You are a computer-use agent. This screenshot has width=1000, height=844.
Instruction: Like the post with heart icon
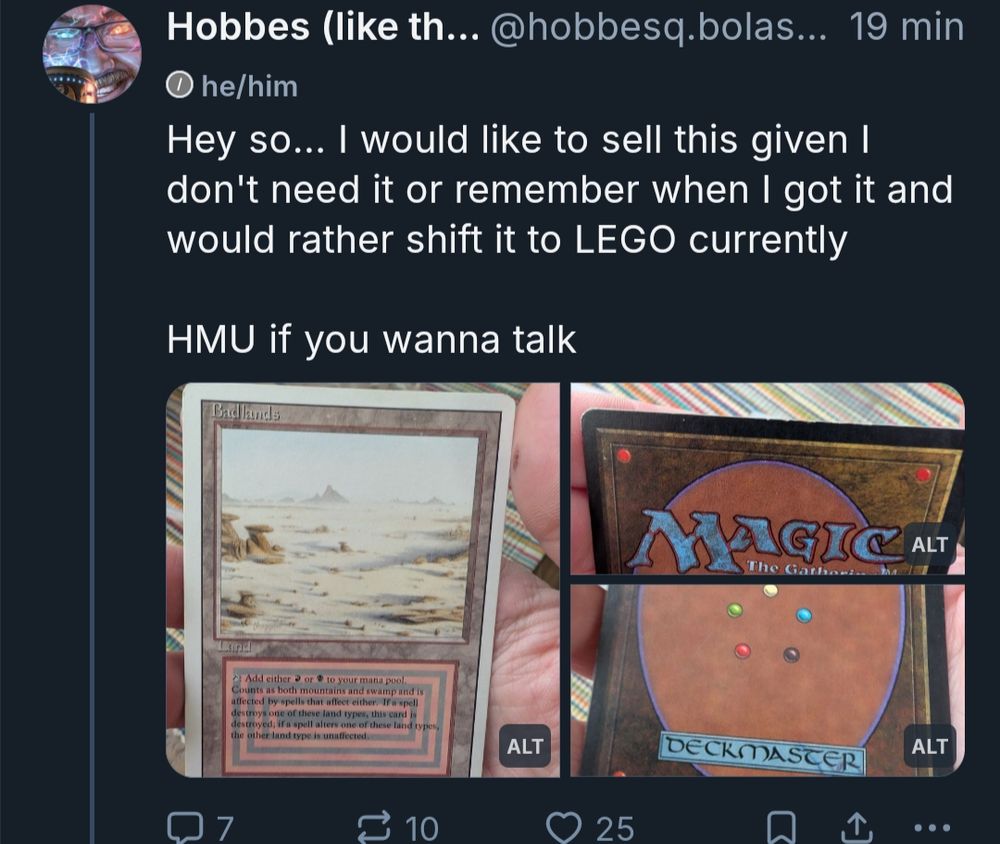coord(564,827)
